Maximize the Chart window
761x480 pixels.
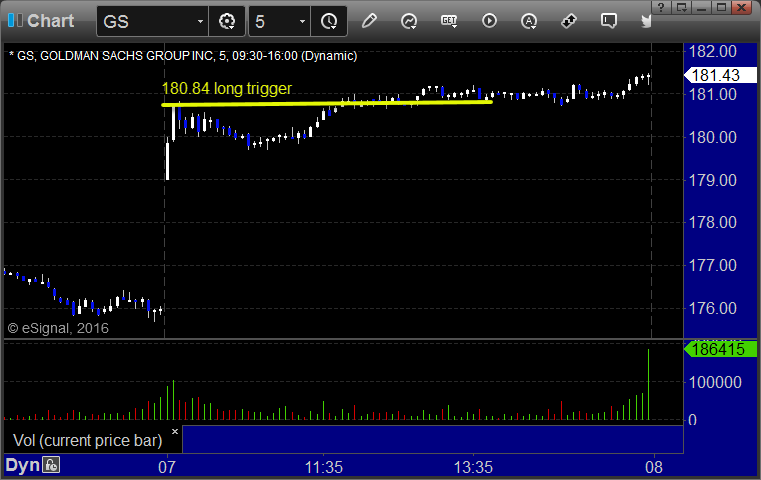coord(722,7)
